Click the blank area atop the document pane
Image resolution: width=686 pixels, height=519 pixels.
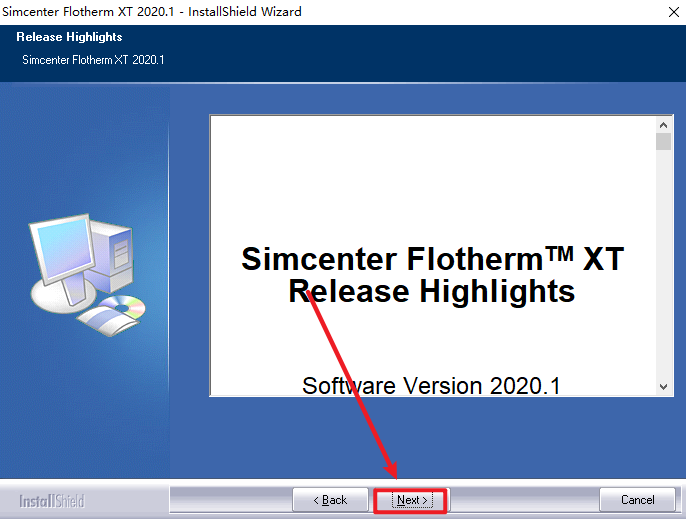pos(430,160)
